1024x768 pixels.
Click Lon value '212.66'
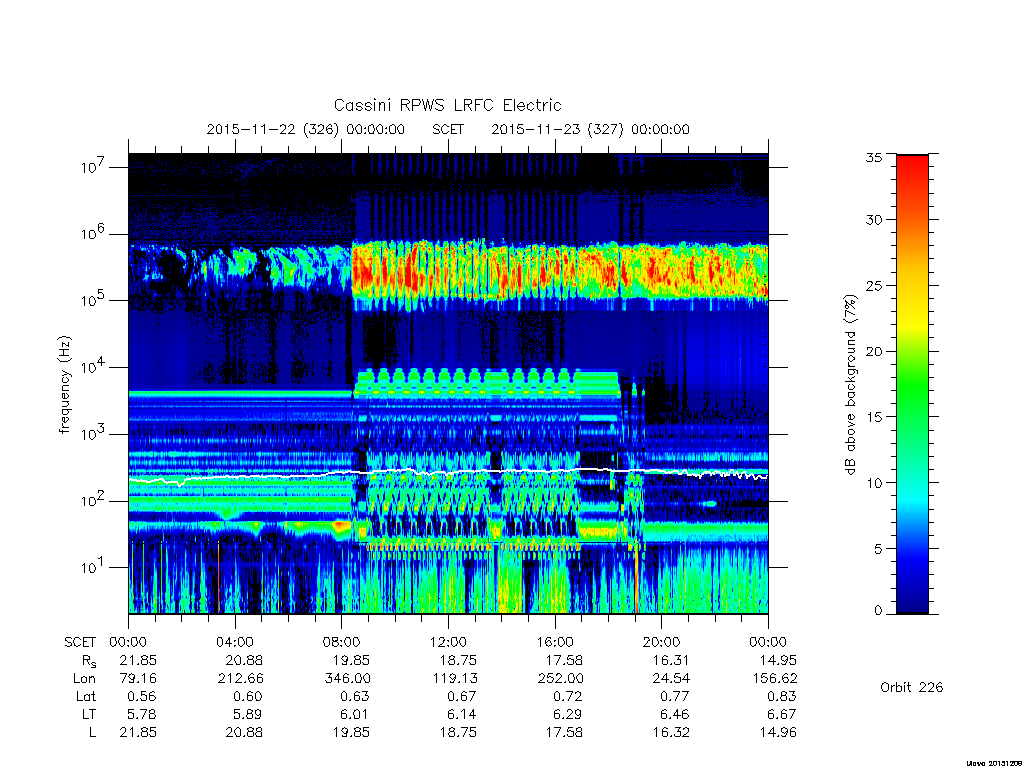pos(240,679)
